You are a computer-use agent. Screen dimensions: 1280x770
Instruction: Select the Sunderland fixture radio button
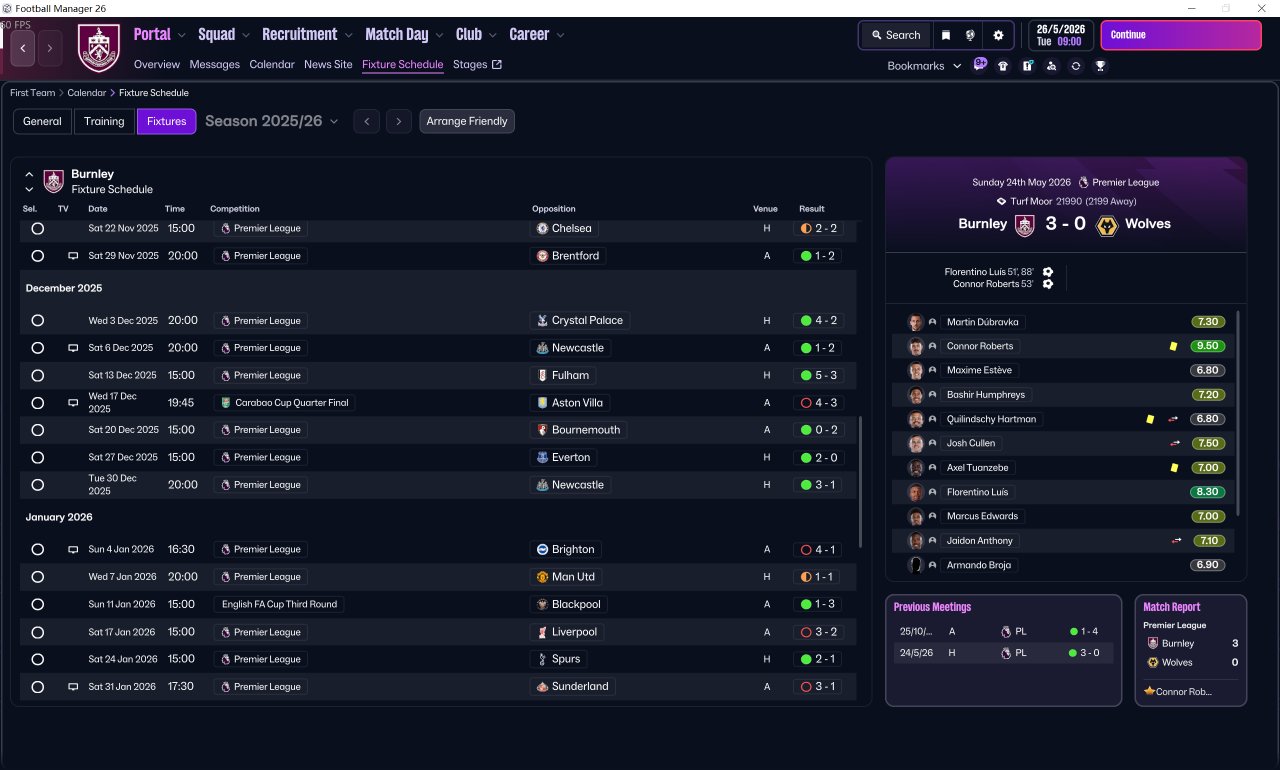[38, 687]
